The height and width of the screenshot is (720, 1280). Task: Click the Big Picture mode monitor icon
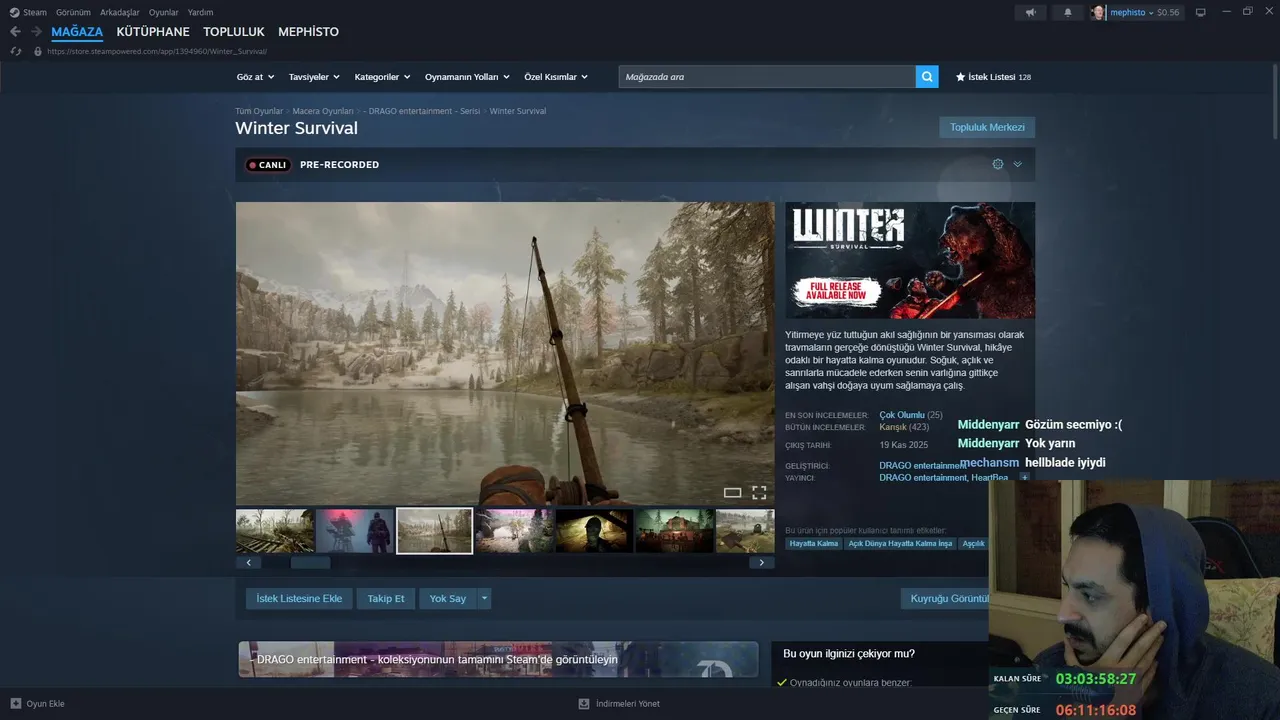tap(1201, 12)
